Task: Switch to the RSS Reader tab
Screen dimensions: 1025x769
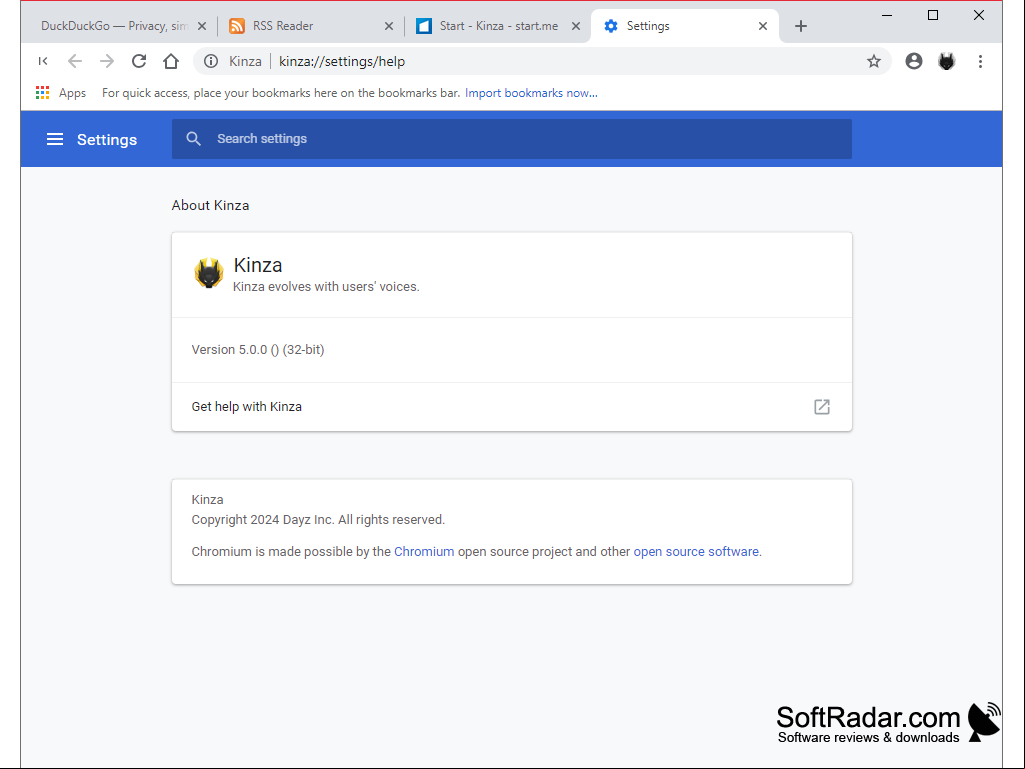Action: tap(311, 26)
